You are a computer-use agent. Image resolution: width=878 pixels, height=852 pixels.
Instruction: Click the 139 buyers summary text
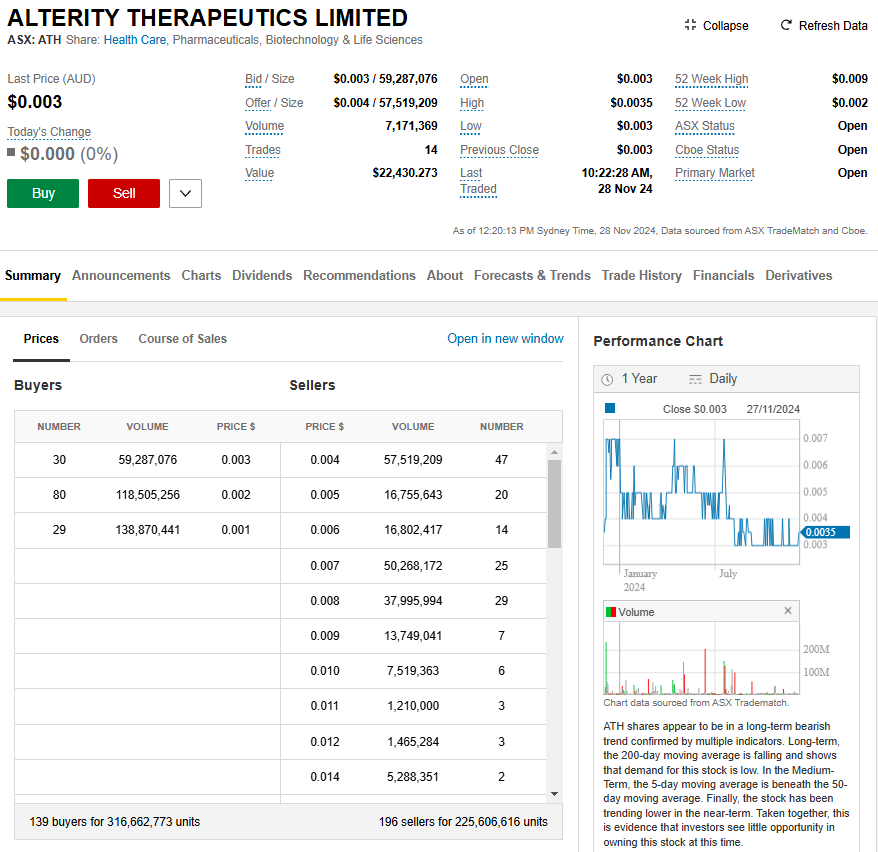pyautogui.click(x=115, y=822)
